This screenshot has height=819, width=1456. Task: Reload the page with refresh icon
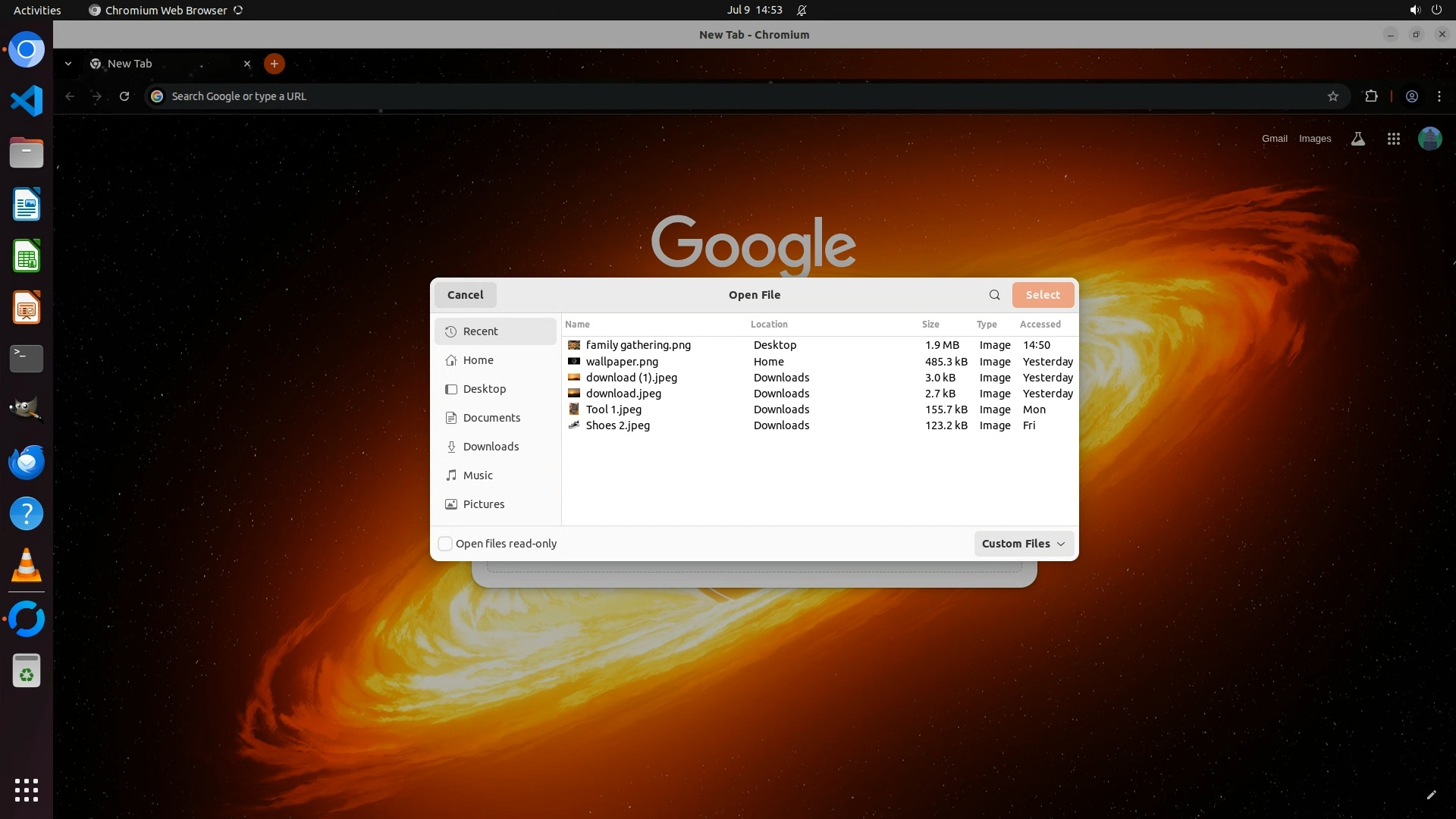click(x=124, y=96)
